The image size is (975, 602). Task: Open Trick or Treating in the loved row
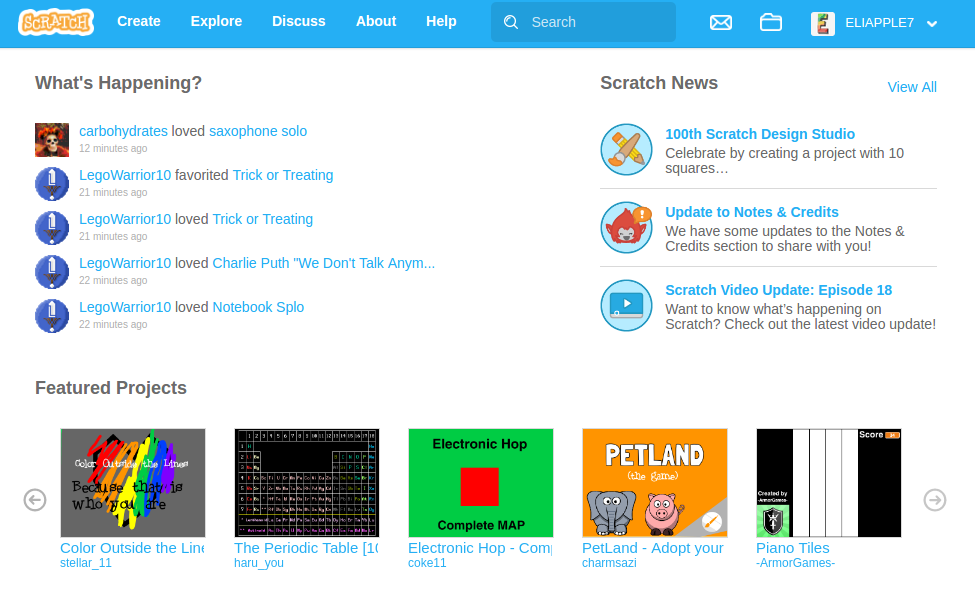click(262, 220)
